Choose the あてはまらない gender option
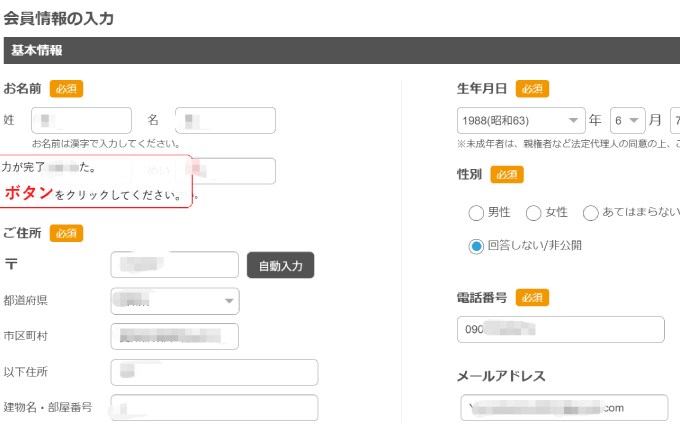 point(590,212)
